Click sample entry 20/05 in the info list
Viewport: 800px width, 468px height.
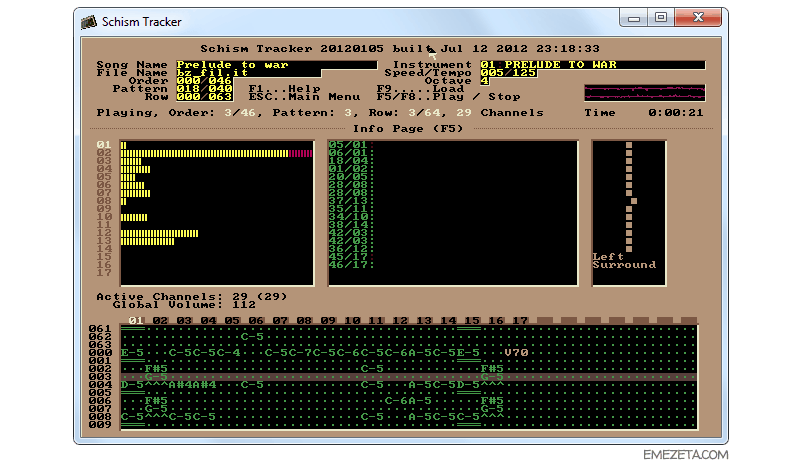click(x=348, y=177)
